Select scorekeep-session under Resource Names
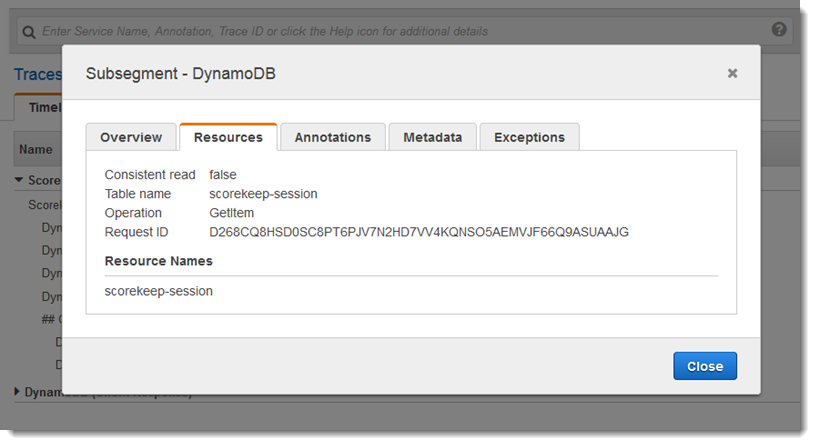815x445 pixels. (158, 291)
